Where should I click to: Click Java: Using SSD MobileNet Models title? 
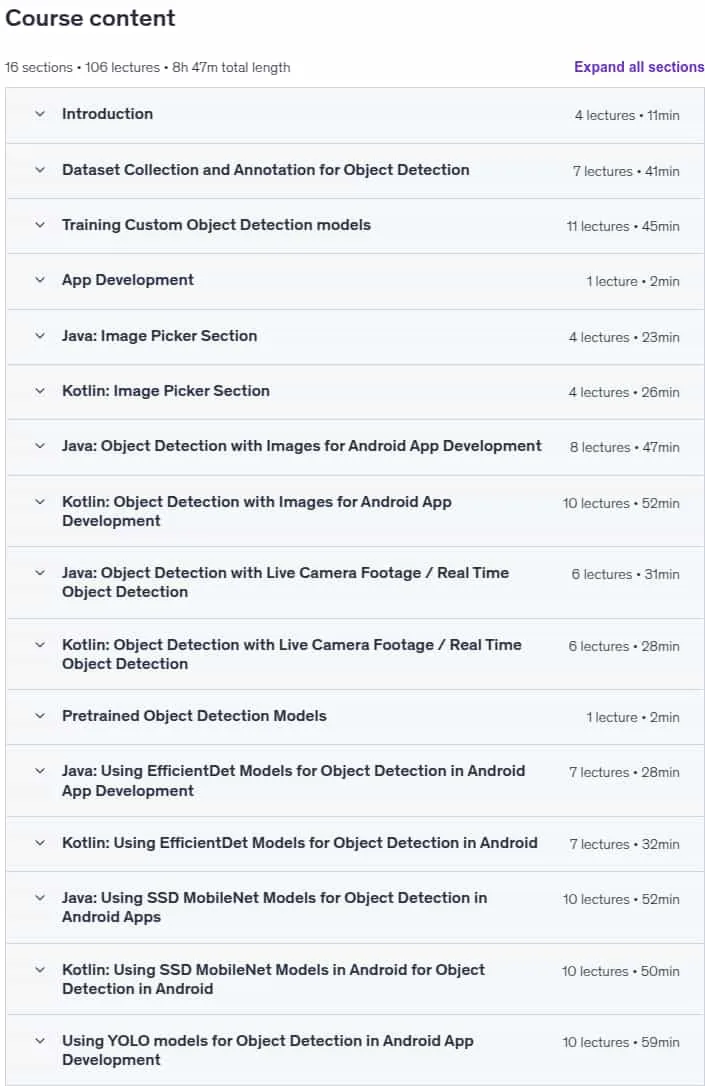(x=274, y=907)
